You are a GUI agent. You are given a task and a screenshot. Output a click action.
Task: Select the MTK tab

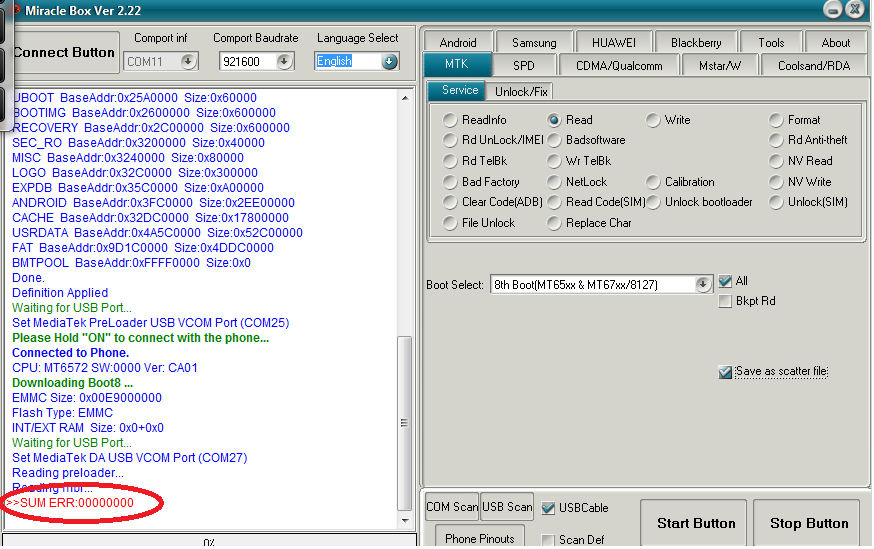[457, 64]
